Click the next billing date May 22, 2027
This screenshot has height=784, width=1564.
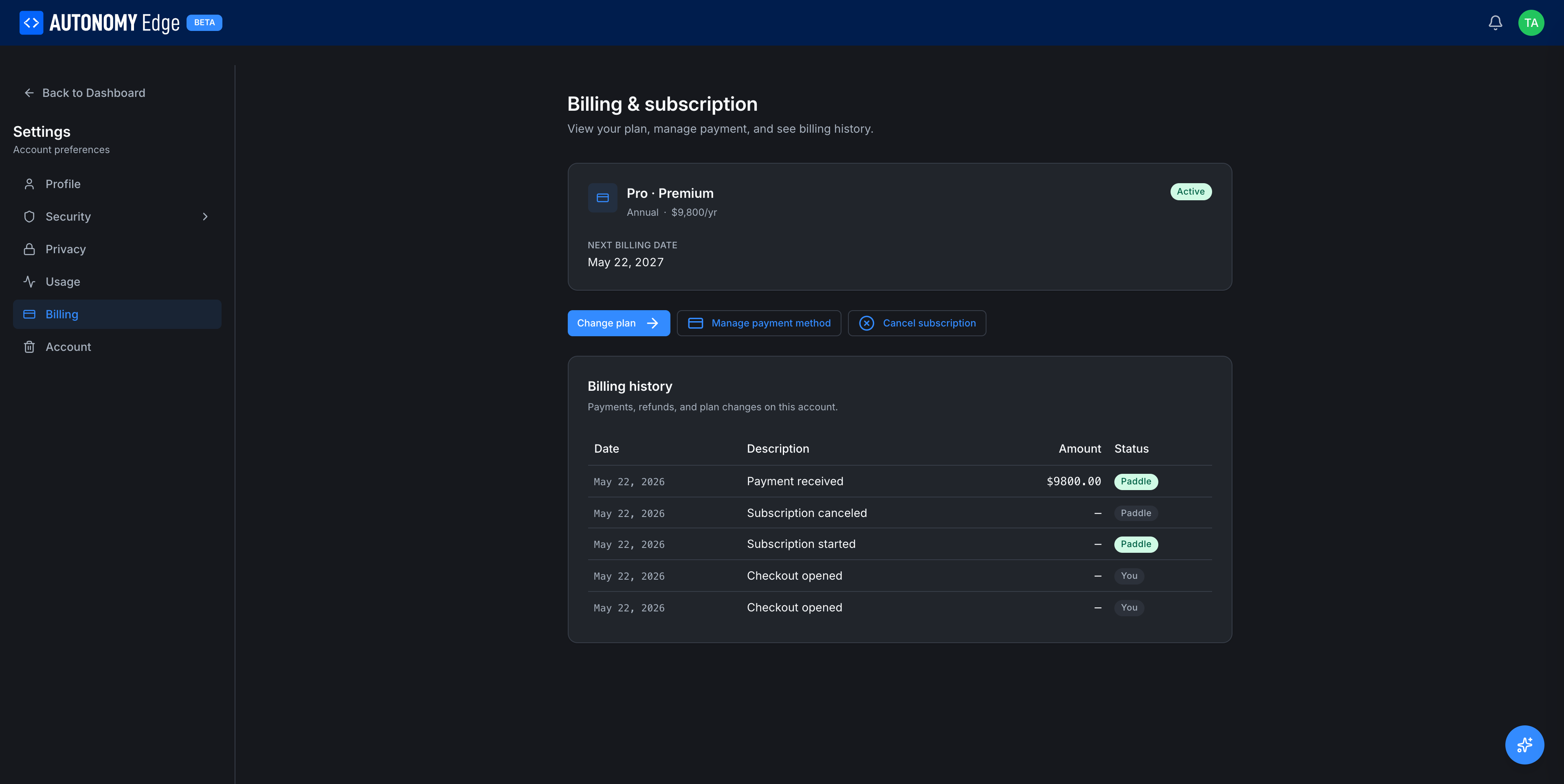[x=625, y=263]
